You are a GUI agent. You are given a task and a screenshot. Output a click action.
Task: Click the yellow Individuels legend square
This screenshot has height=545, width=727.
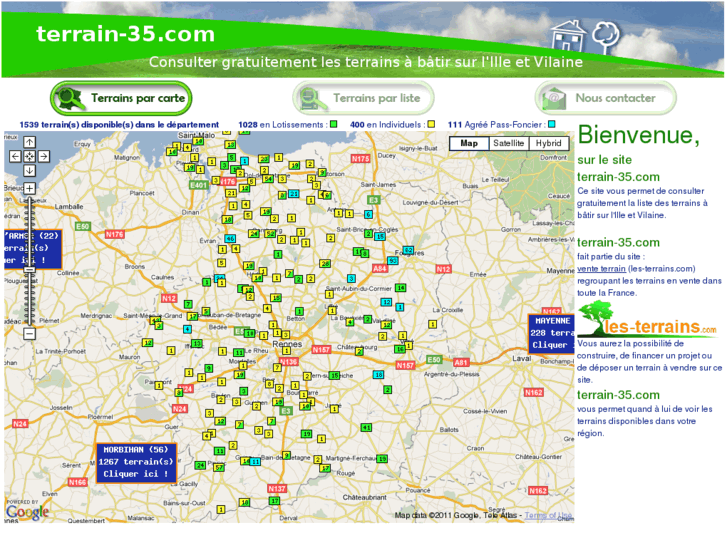coord(431,124)
